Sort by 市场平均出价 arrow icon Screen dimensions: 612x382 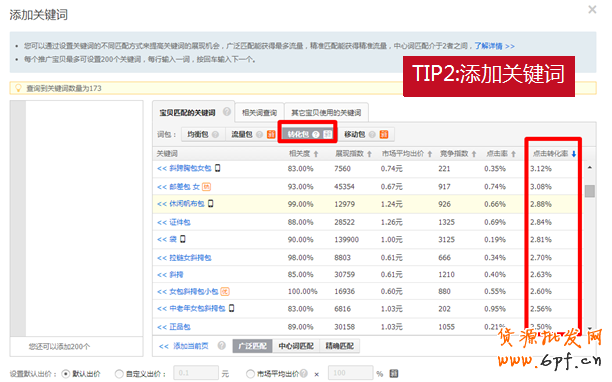coord(430,154)
